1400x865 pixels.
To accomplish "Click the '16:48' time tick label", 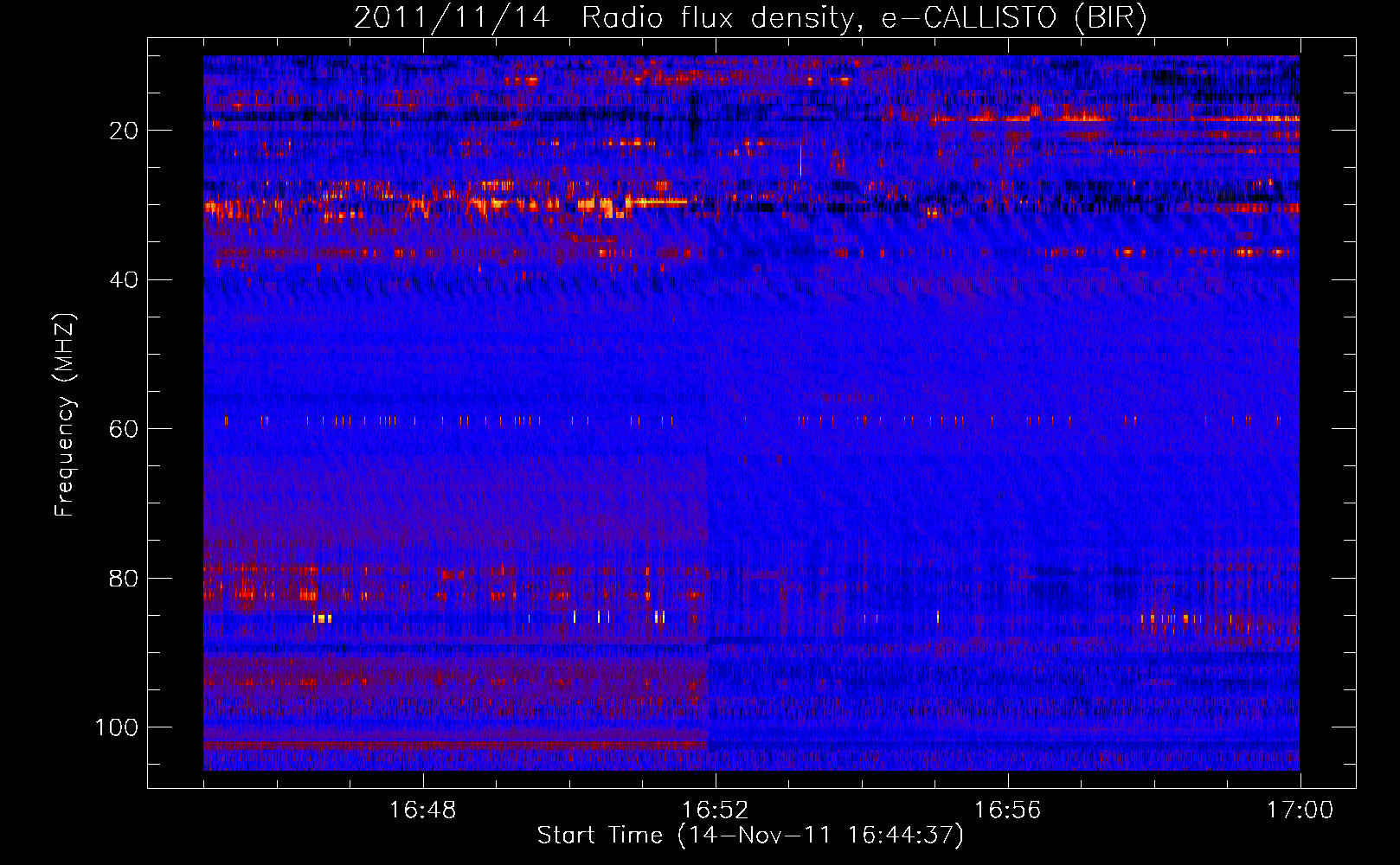I will (x=423, y=811).
